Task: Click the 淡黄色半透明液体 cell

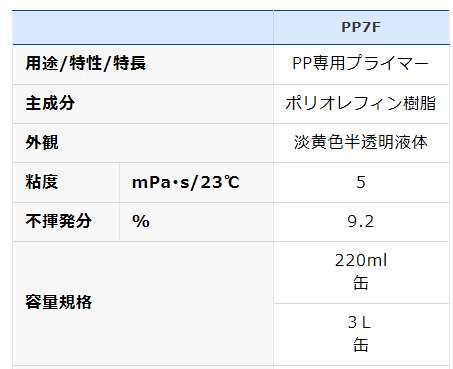Action: 361,143
